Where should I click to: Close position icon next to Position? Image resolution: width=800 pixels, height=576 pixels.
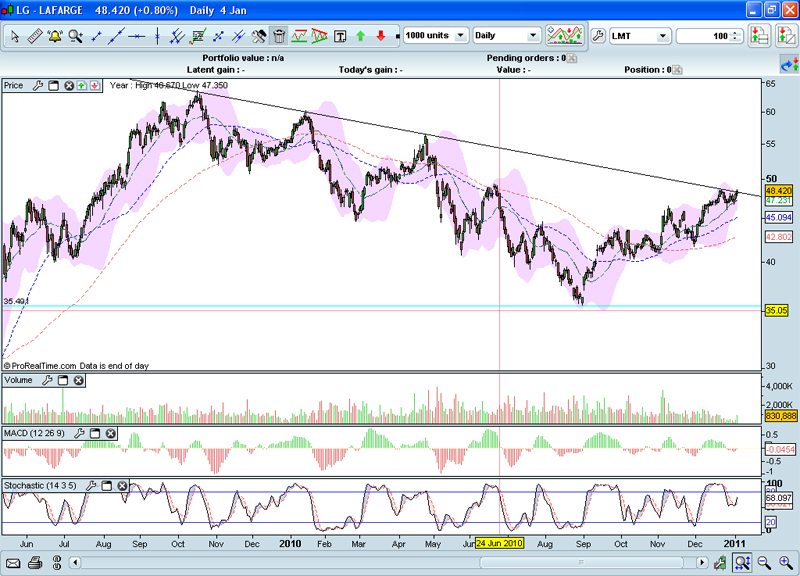click(x=677, y=70)
